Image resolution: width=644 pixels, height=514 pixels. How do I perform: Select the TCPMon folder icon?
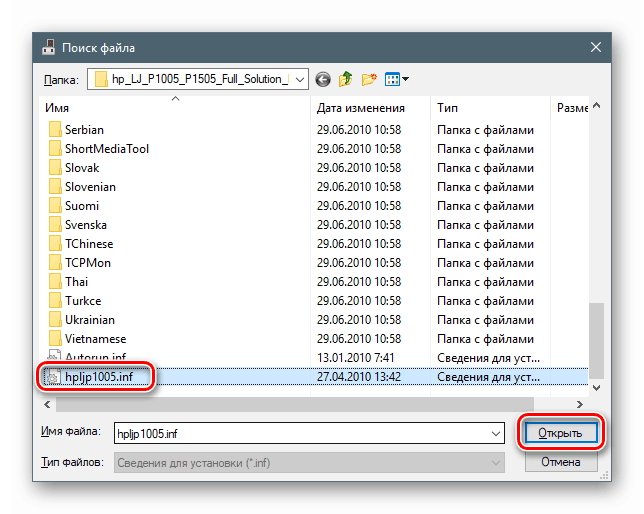(x=55, y=262)
